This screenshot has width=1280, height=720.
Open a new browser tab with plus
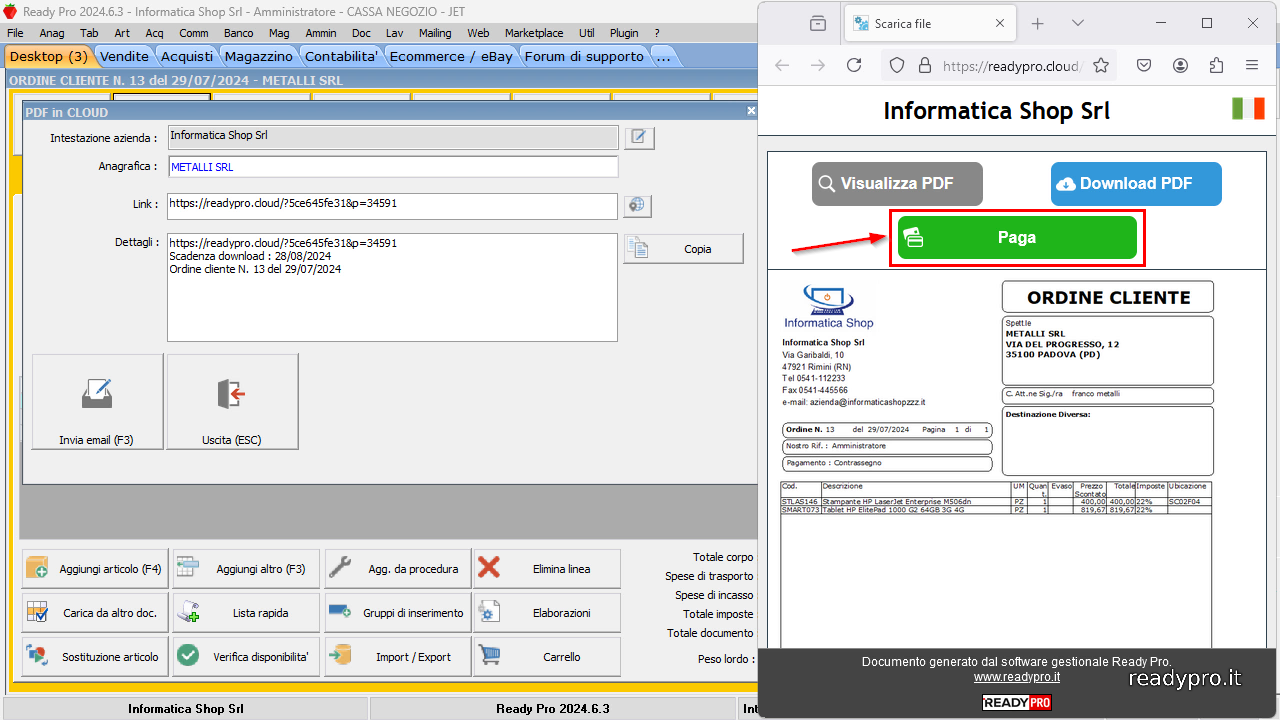point(1038,23)
